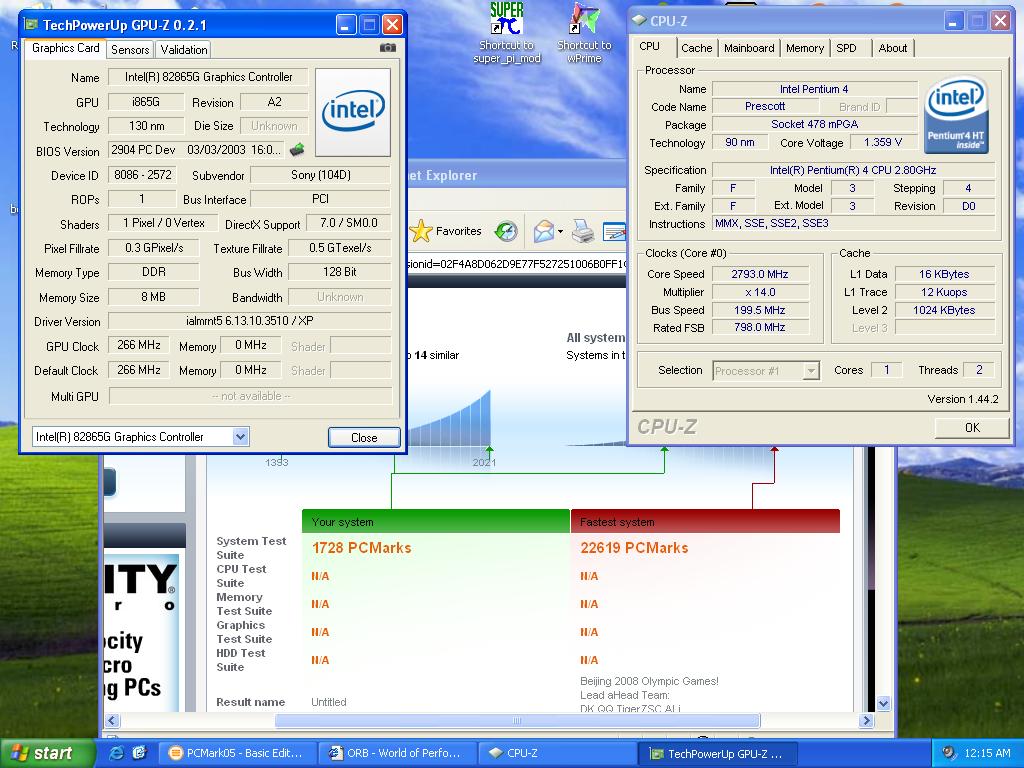Click the browser horizontal scroll left arrow

(x=112, y=720)
